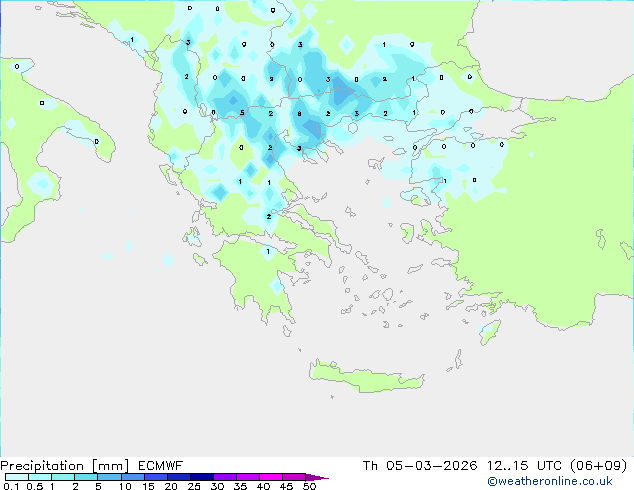Select the '35' legend scale label

(x=240, y=486)
